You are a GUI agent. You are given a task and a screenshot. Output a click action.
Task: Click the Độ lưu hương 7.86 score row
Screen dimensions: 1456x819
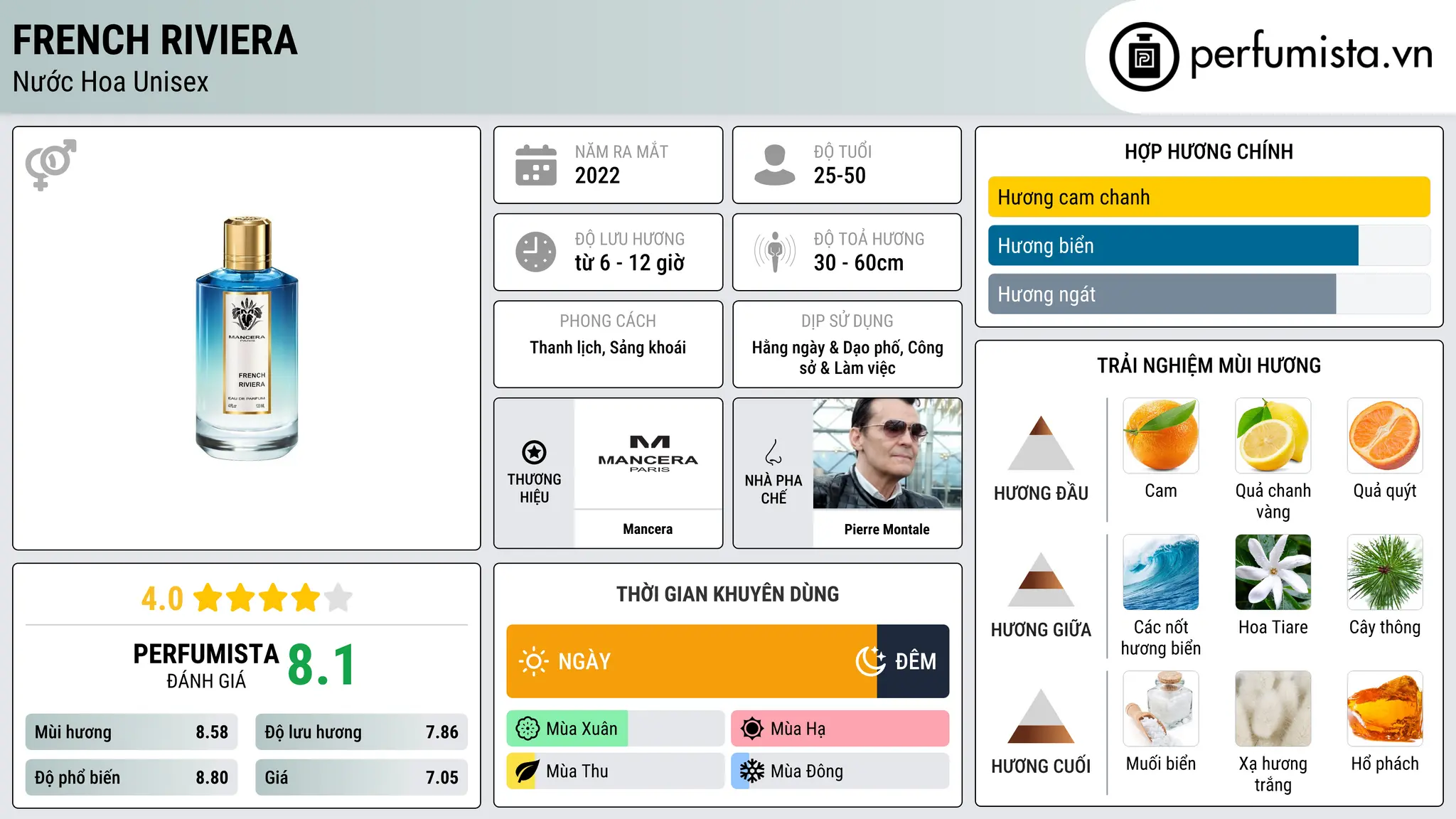(361, 732)
